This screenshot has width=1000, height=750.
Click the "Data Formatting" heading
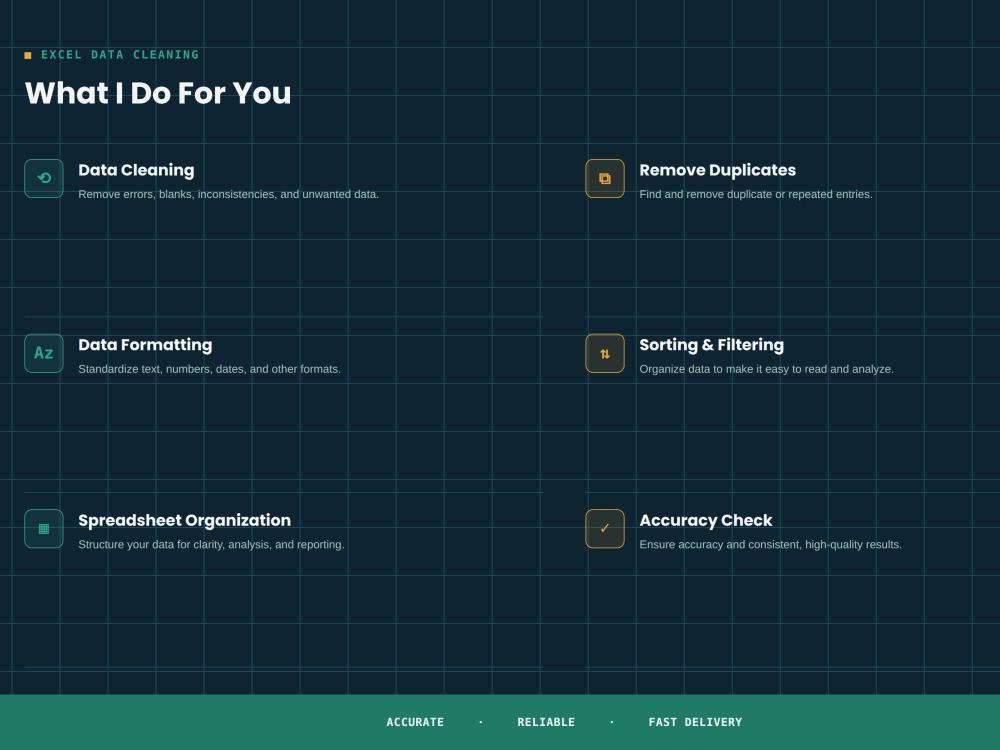145,345
